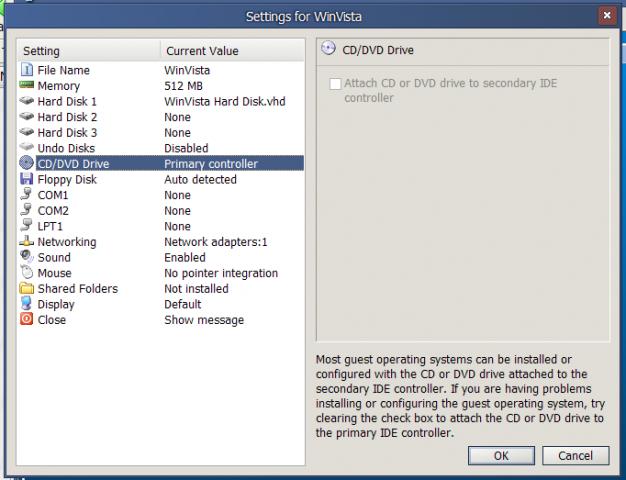This screenshot has height=480, width=626.
Task: Click the Disabled value for Undo Disks
Action: [x=186, y=148]
